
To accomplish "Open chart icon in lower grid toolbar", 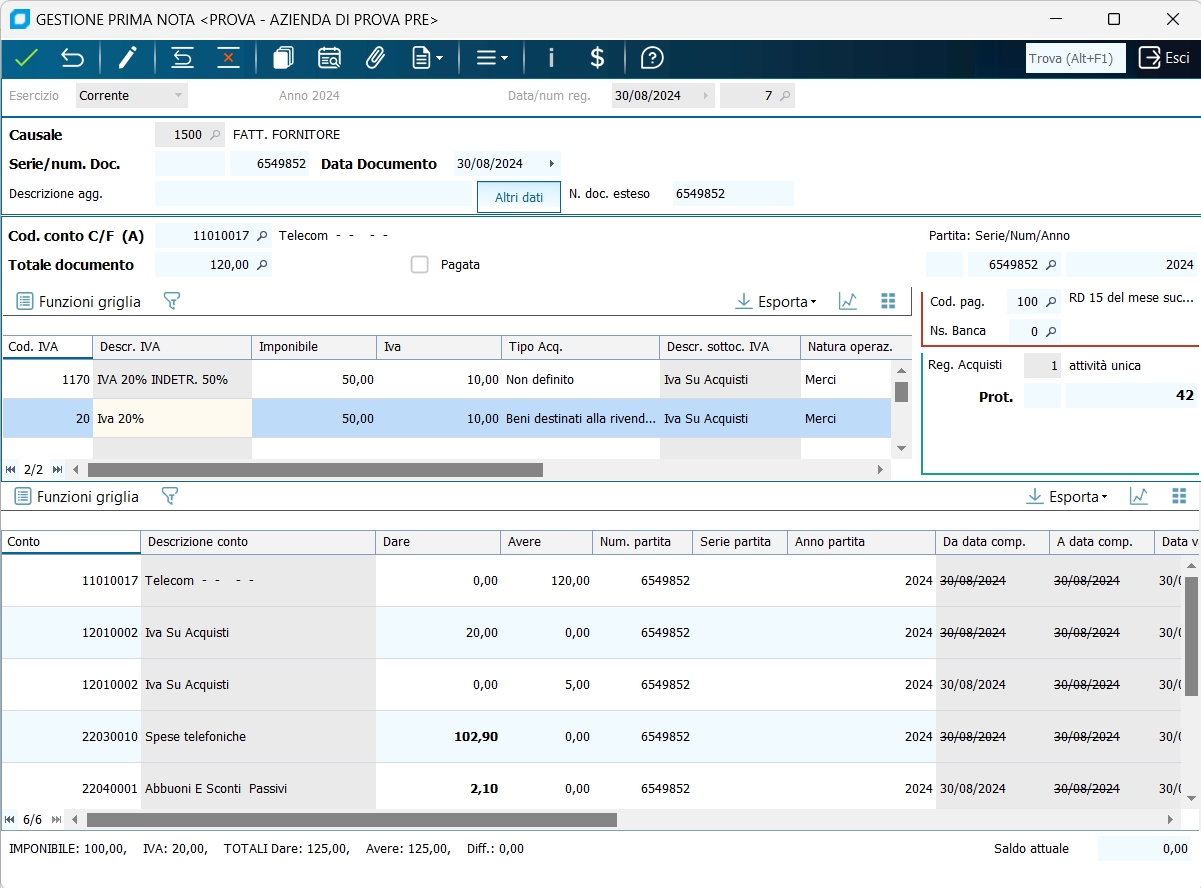I will (x=1138, y=496).
